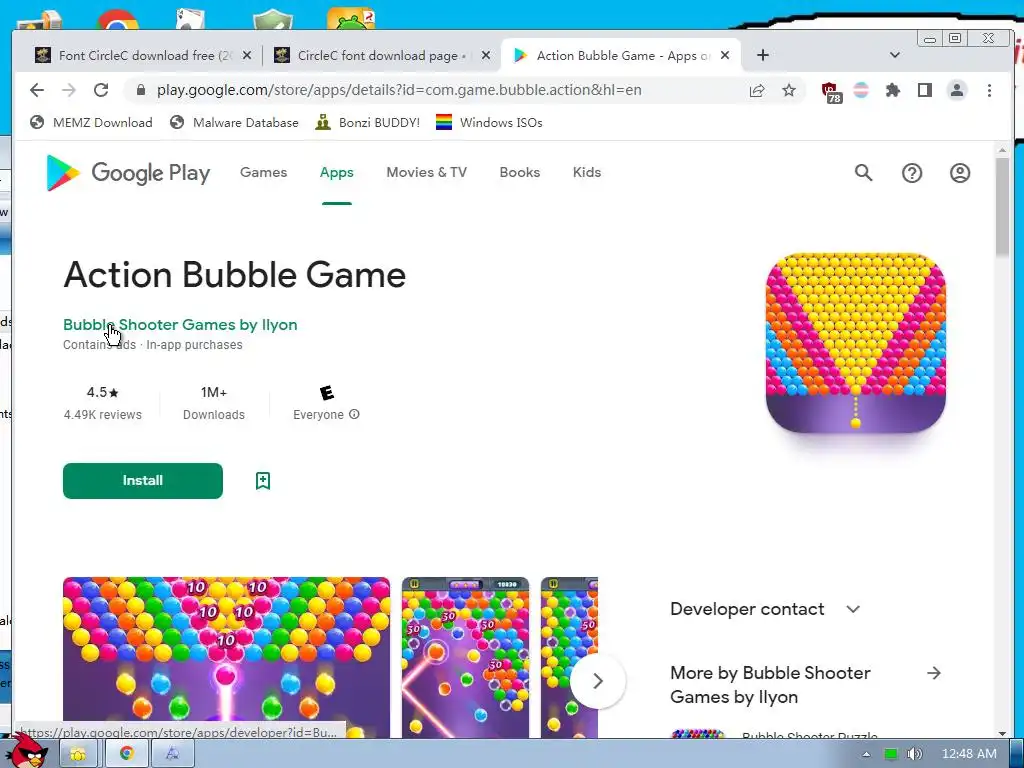Image resolution: width=1024 pixels, height=768 pixels.
Task: Go to the Games section
Action: (x=263, y=172)
